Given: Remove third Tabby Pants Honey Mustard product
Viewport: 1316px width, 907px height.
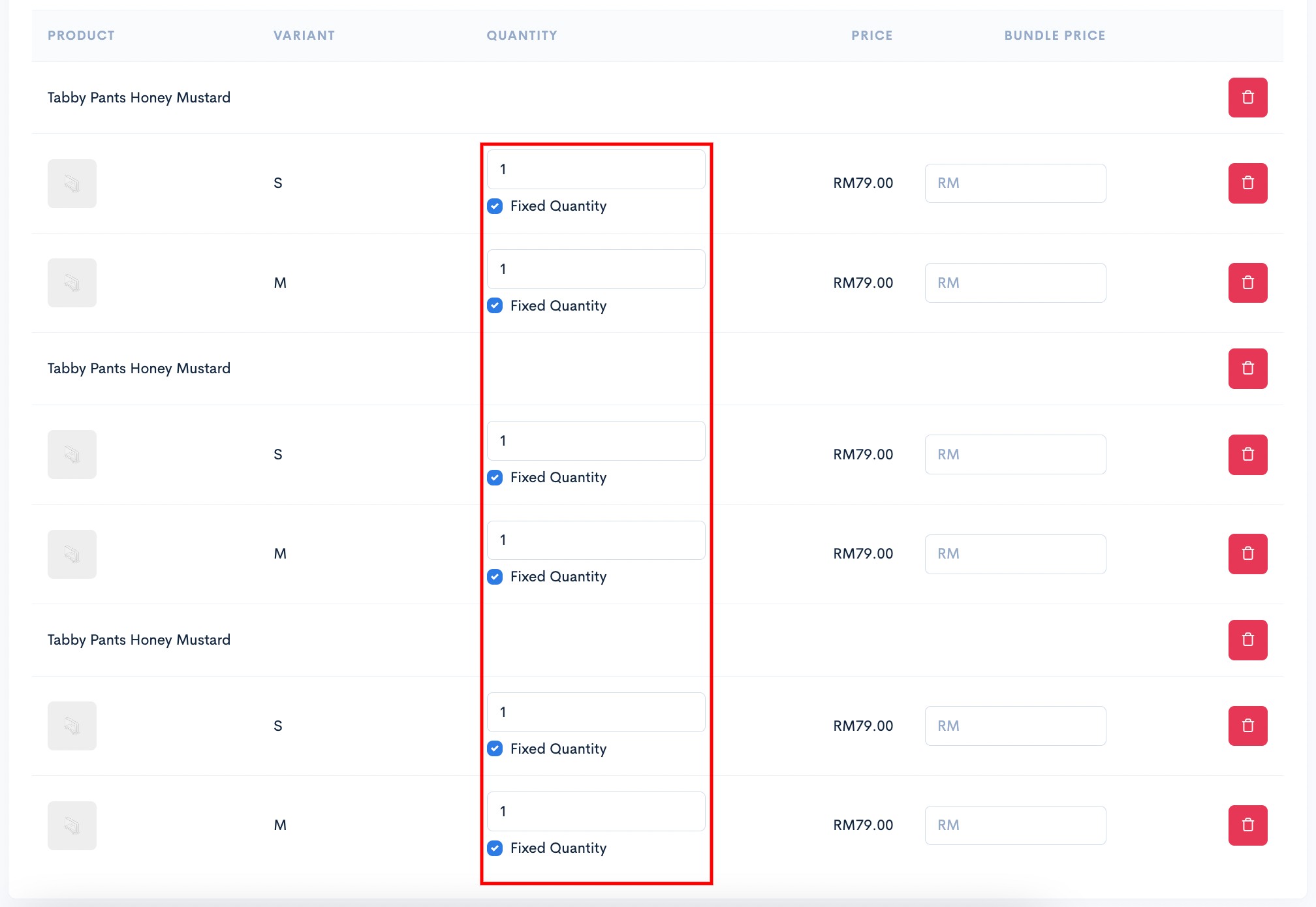Looking at the screenshot, I should click(1247, 640).
